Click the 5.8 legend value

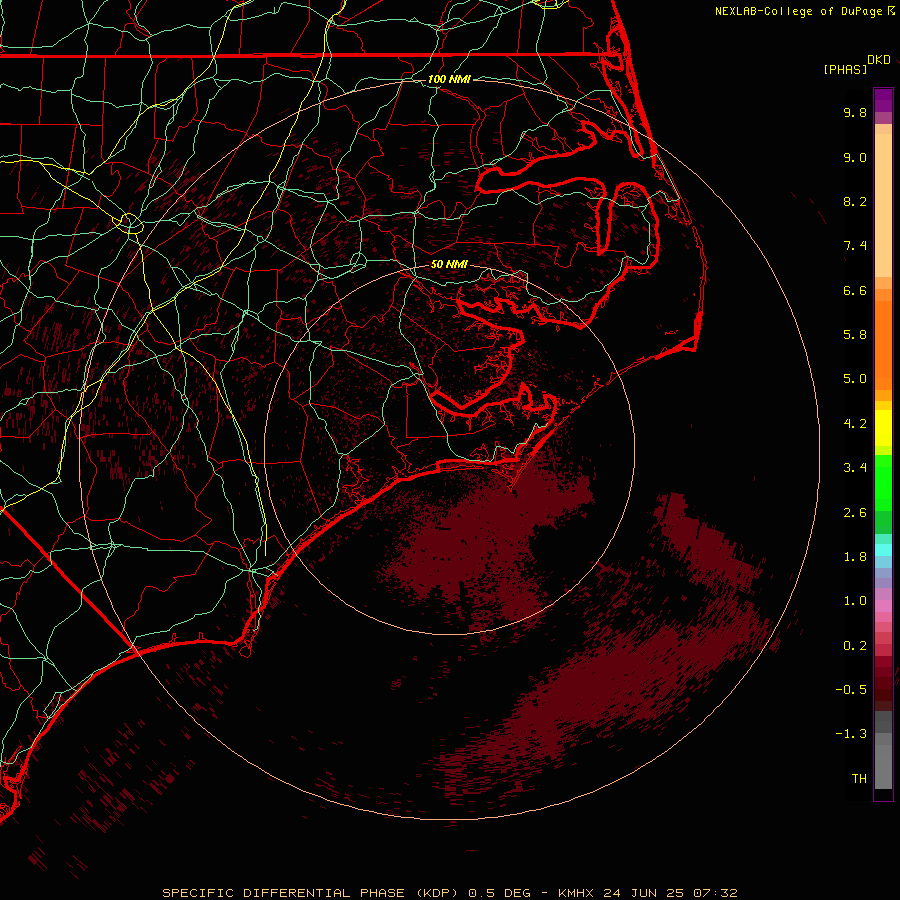(x=855, y=335)
